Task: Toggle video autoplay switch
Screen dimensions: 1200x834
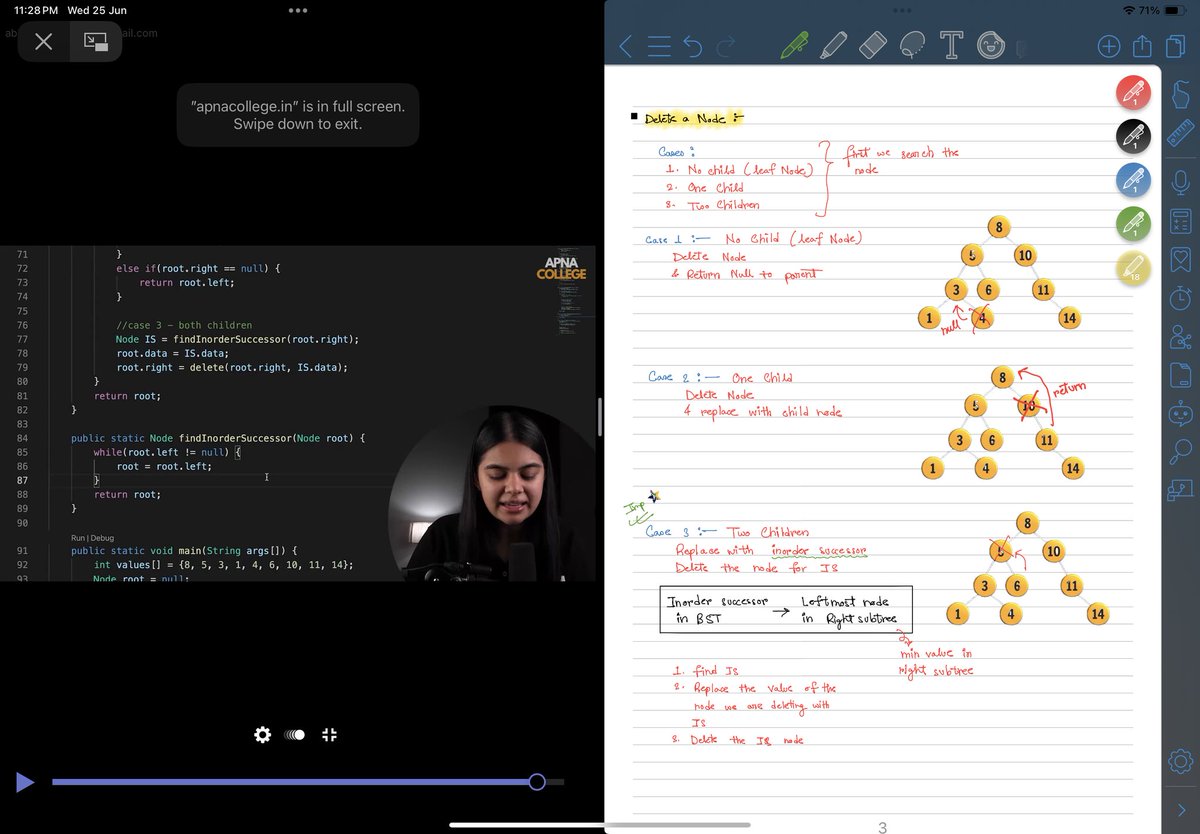Action: pyautogui.click(x=296, y=735)
